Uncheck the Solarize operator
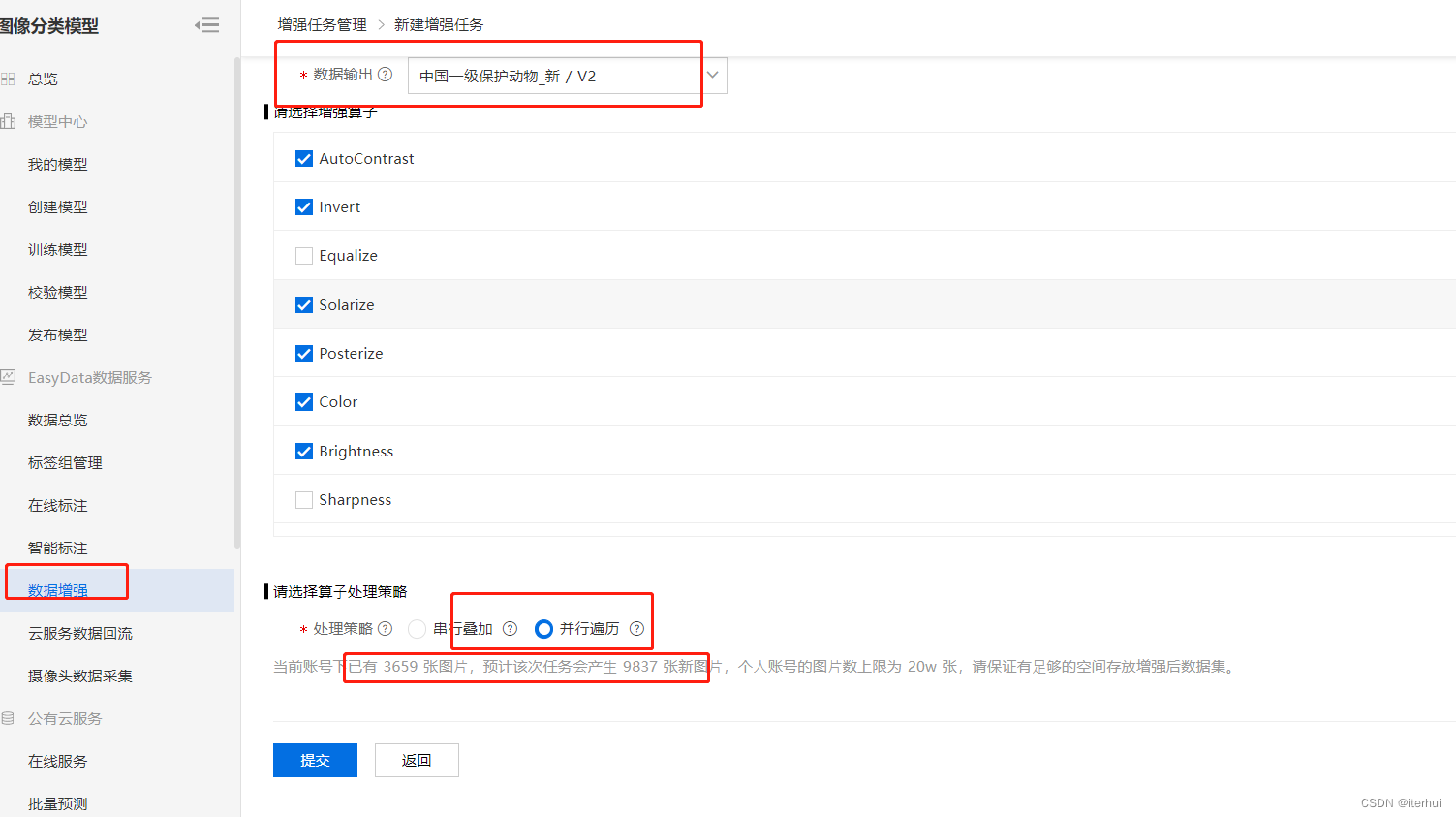This screenshot has width=1456, height=817. (304, 304)
